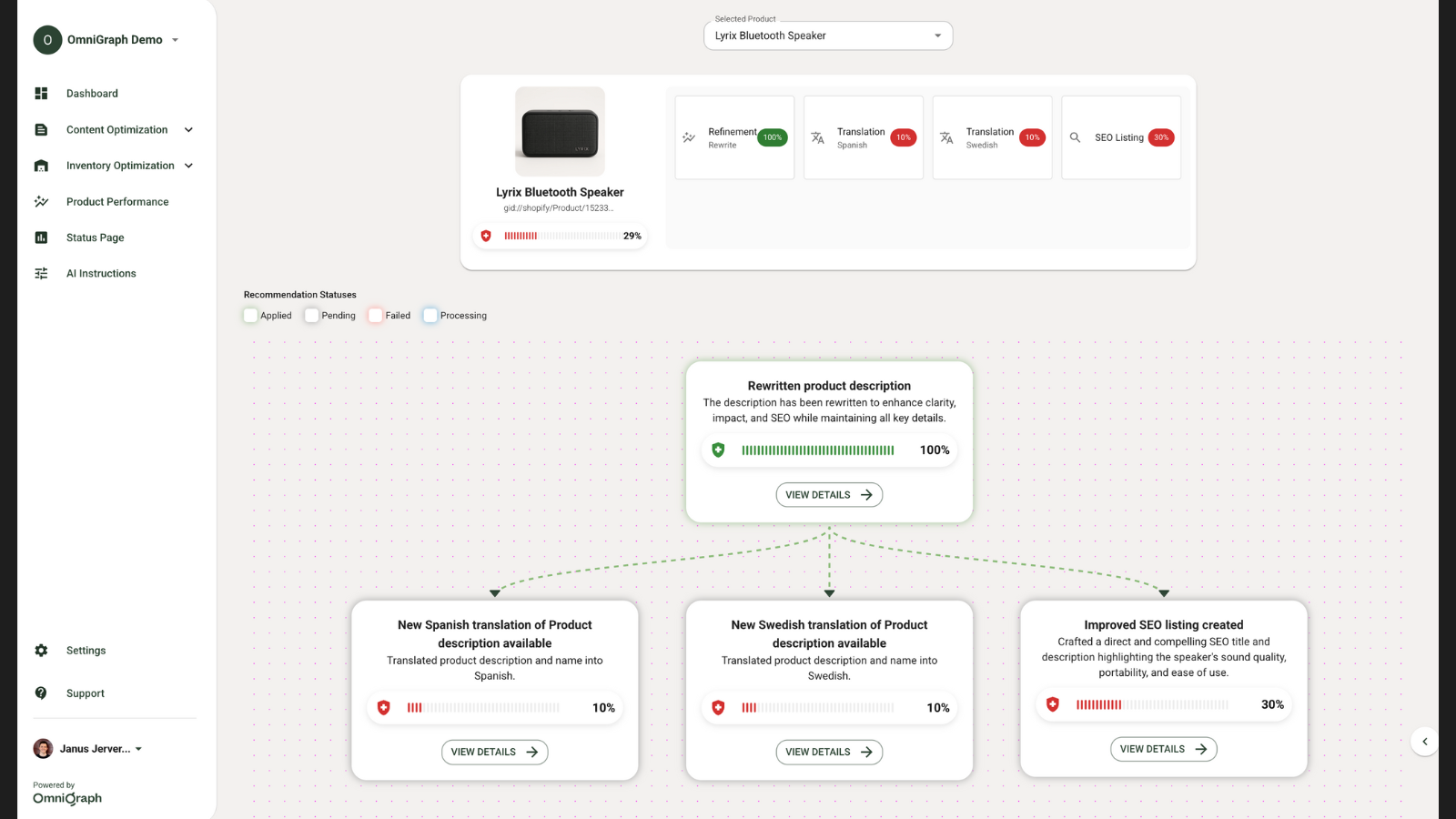Click the Spanish Translation language icon
1456x819 pixels.
pos(818,137)
